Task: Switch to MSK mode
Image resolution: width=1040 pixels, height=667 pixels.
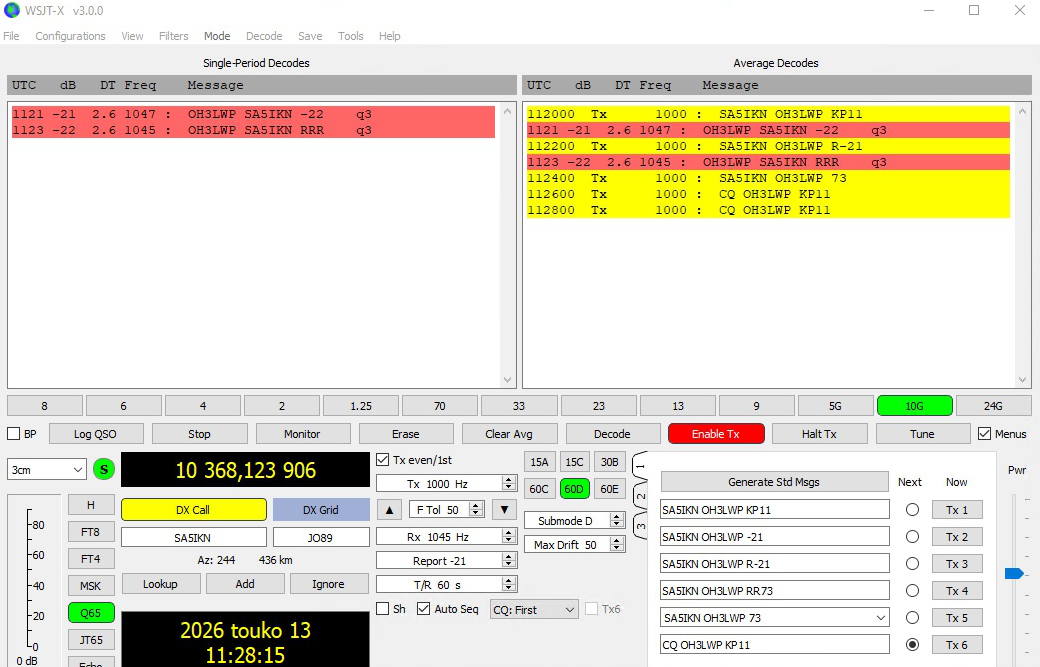Action: 91,585
